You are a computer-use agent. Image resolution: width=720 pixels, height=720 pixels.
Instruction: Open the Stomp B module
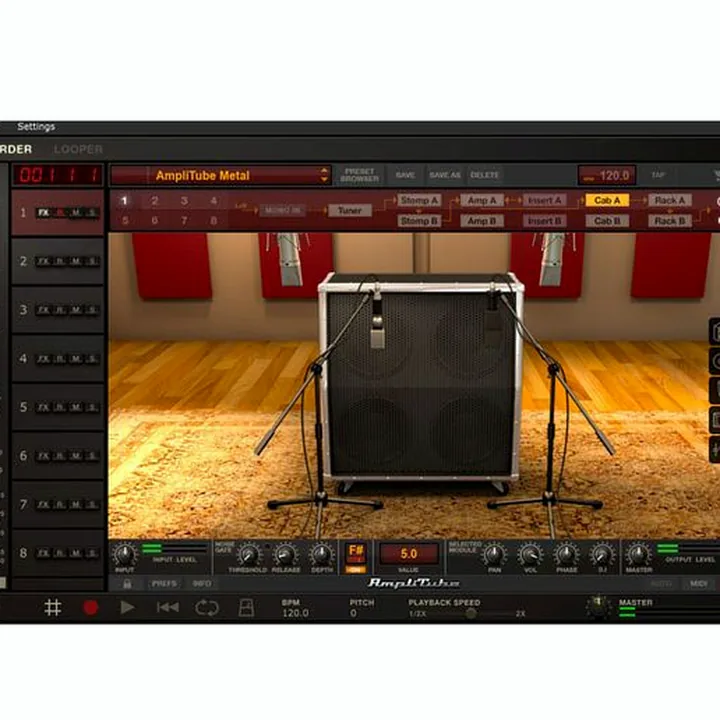pyautogui.click(x=419, y=221)
